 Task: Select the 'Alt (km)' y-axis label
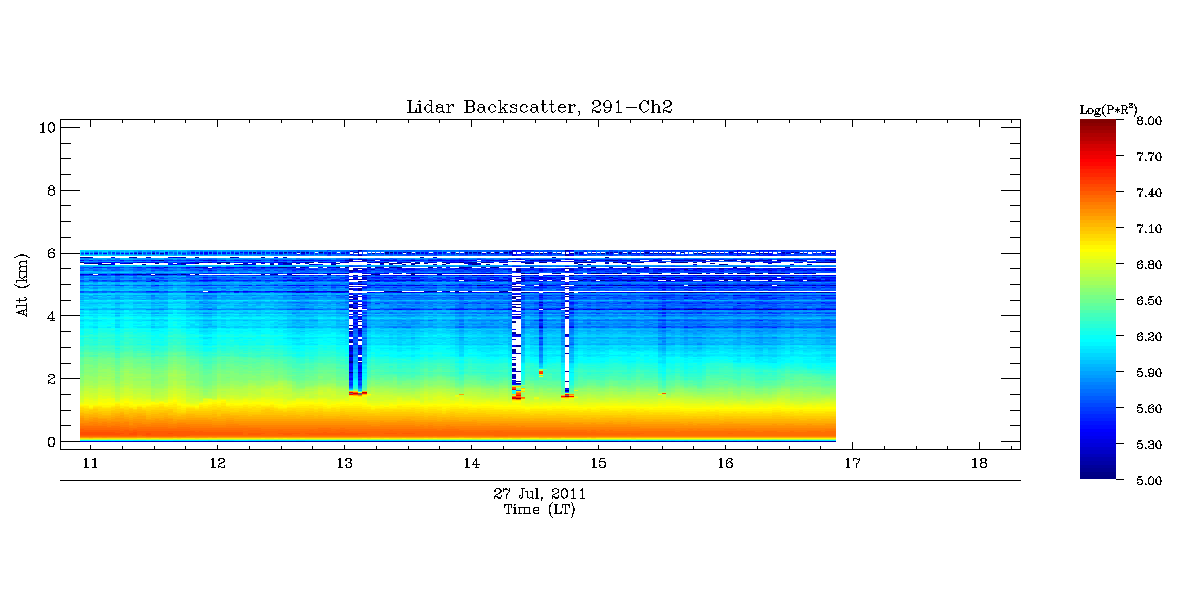tap(24, 285)
